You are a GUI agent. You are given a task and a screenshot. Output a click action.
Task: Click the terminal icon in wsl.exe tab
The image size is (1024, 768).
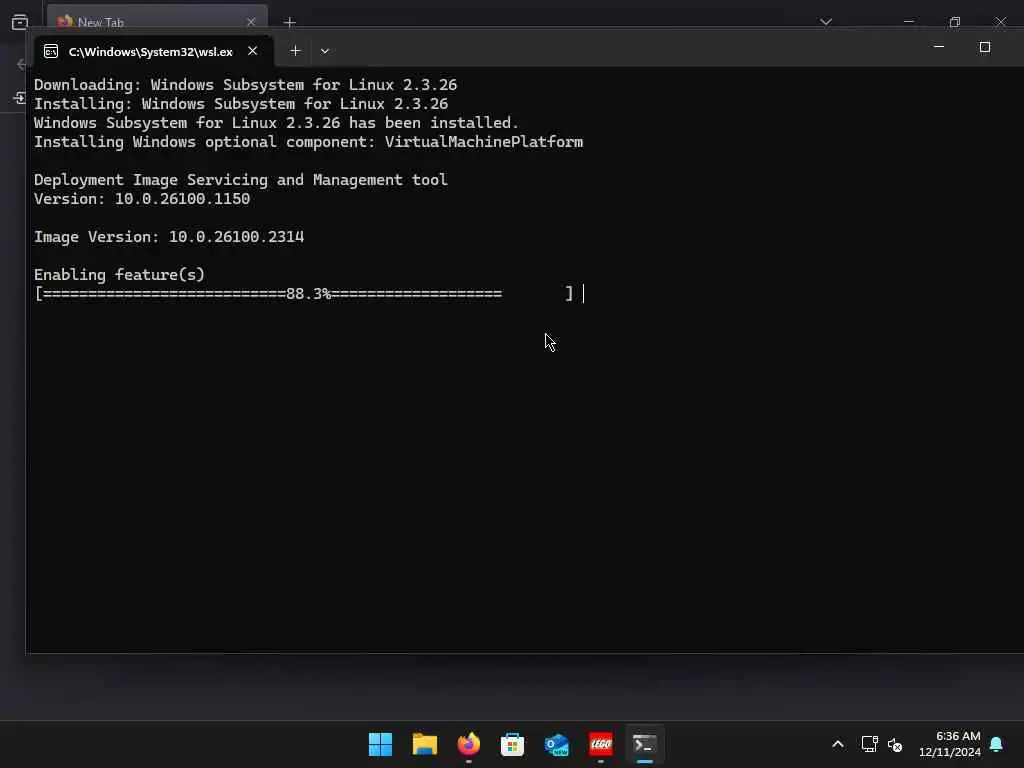pos(51,52)
